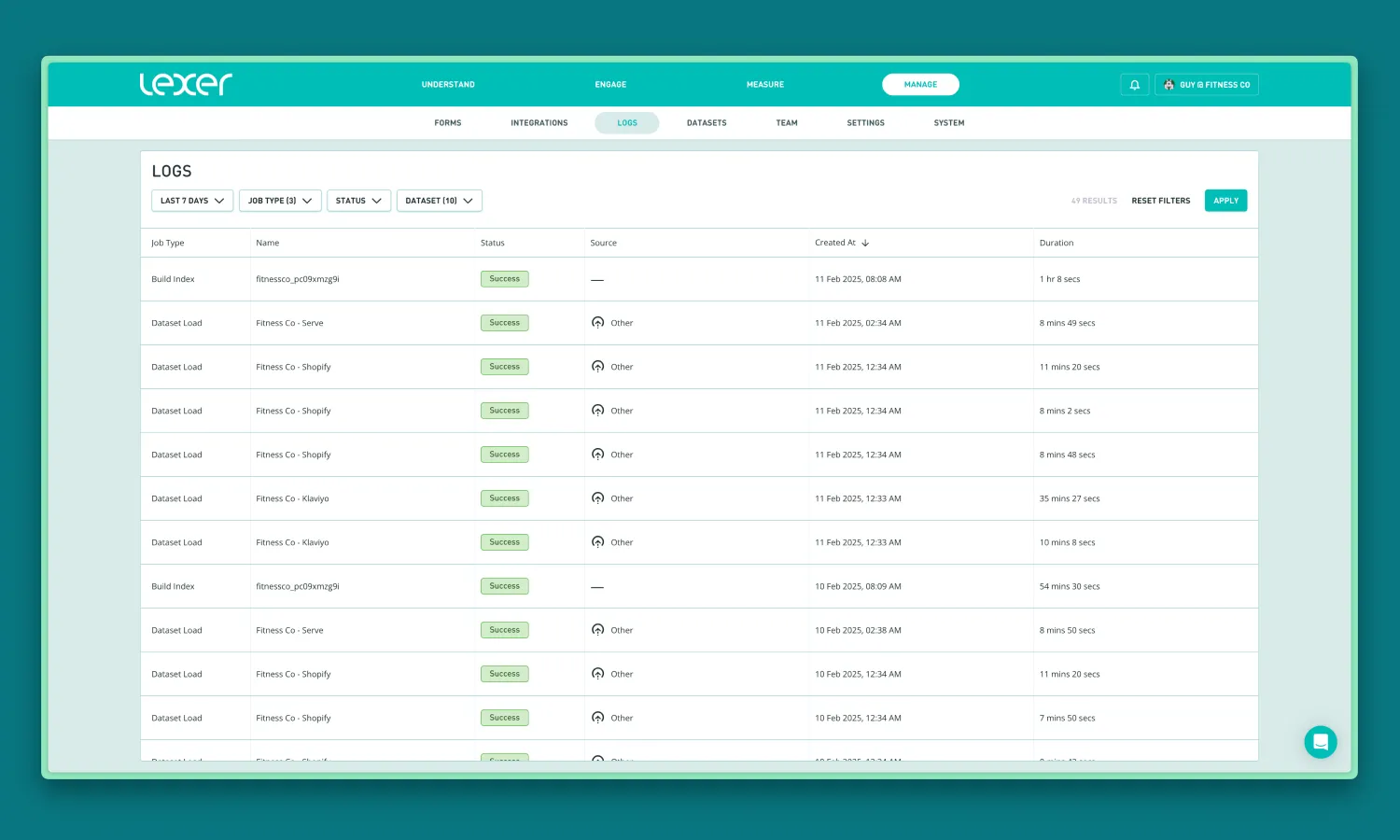Click source icon in 10 mins 8 secs row
The width and height of the screenshot is (1400, 840).
[x=598, y=542]
